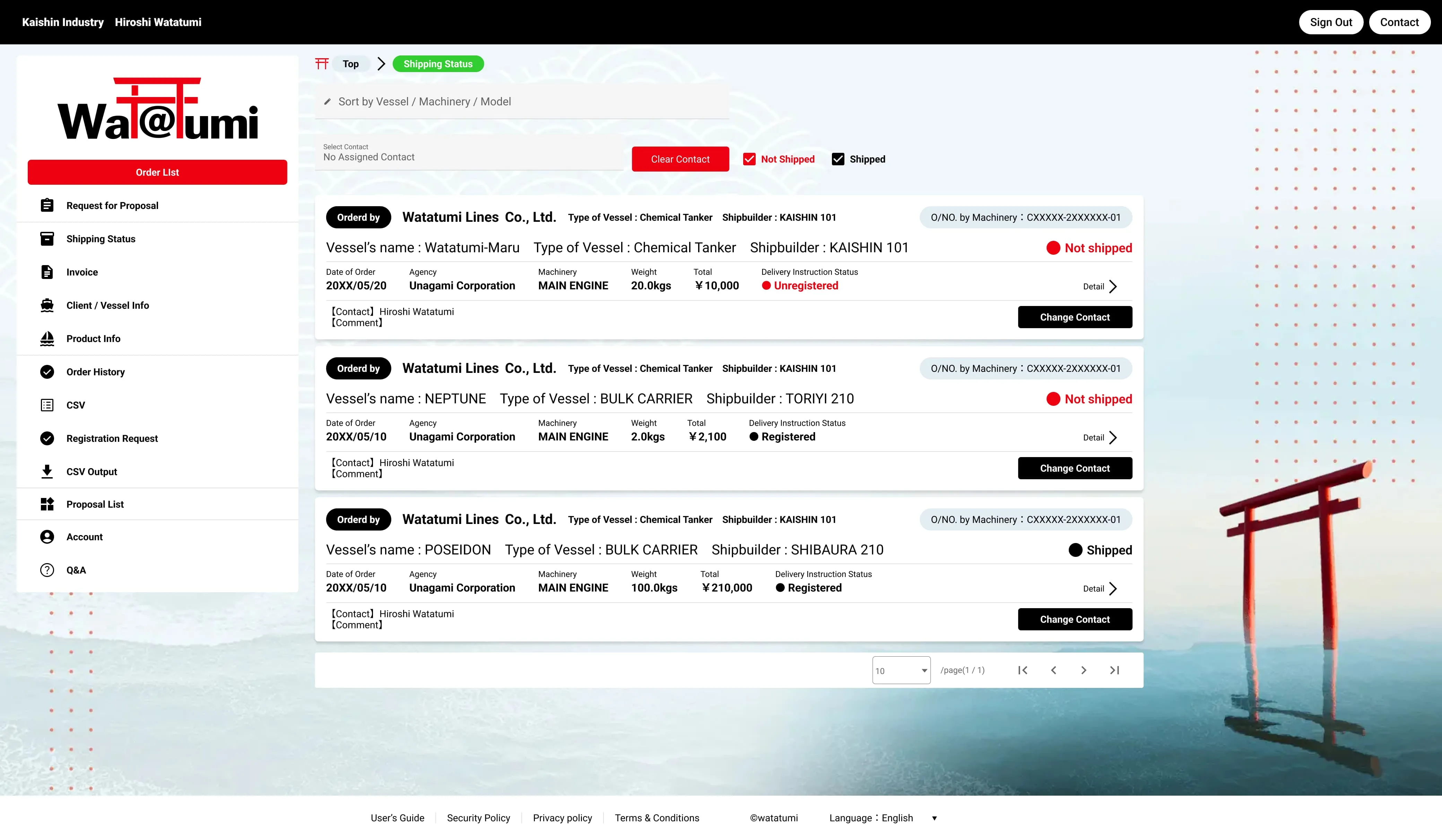Open Account via the person icon
Viewport: 1442px width, 840px height.
click(x=47, y=537)
